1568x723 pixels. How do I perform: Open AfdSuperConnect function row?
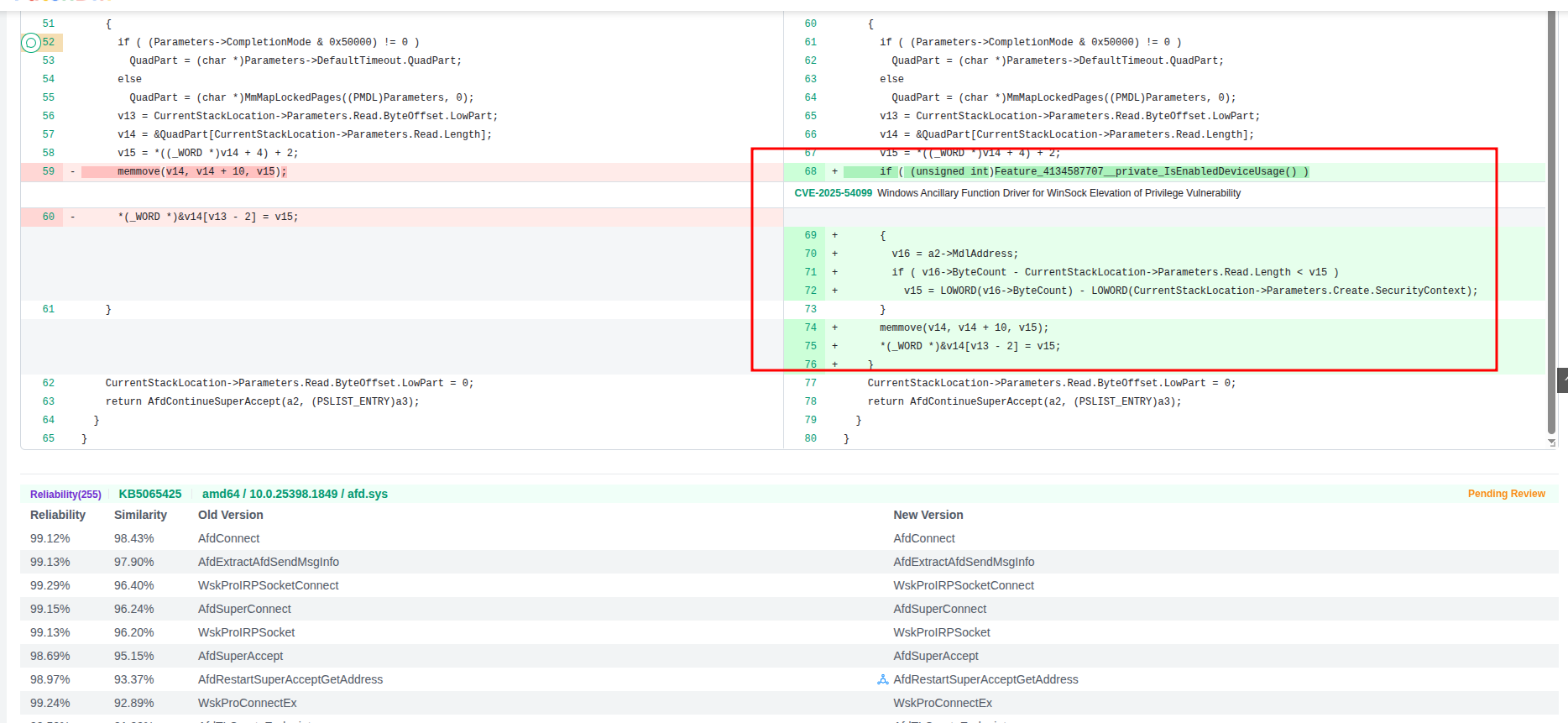click(x=244, y=609)
